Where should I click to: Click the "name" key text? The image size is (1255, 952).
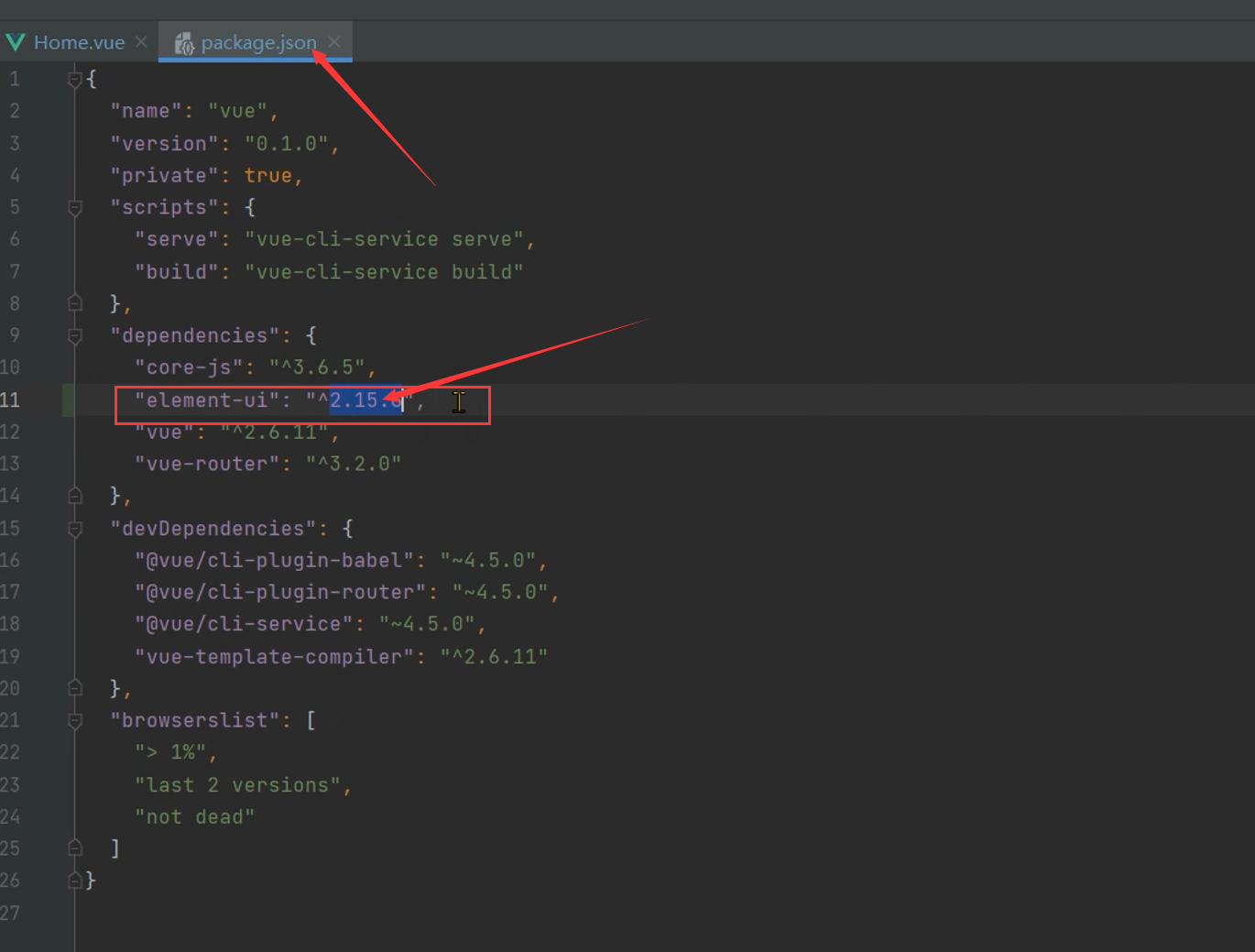[146, 111]
